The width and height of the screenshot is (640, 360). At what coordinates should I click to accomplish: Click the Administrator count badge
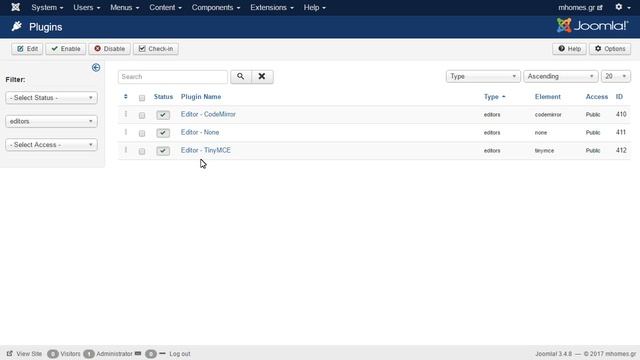point(89,354)
